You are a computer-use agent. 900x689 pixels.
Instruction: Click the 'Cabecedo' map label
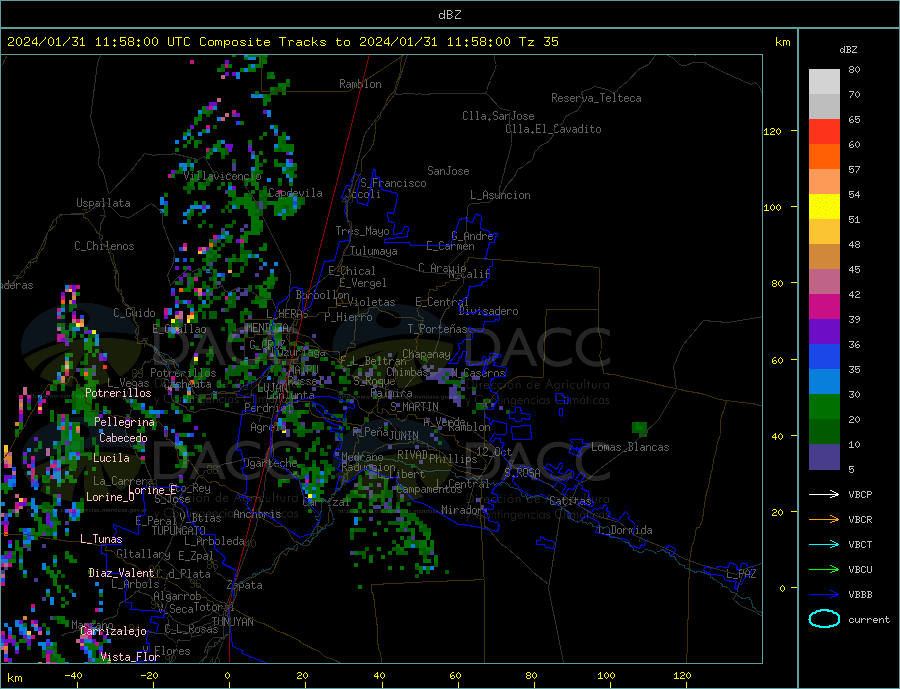(x=123, y=438)
